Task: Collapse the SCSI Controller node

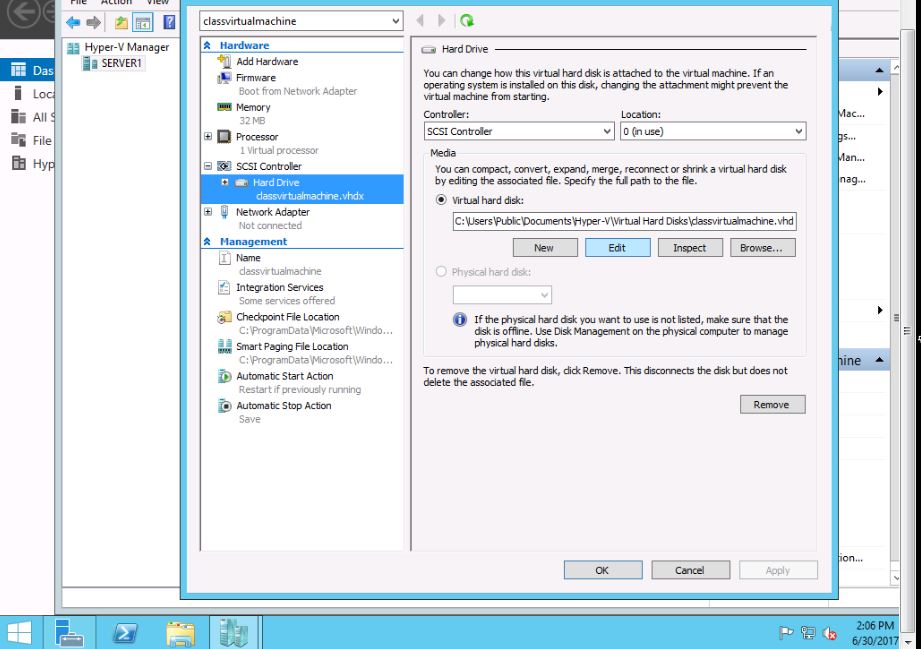Action: click(x=208, y=166)
